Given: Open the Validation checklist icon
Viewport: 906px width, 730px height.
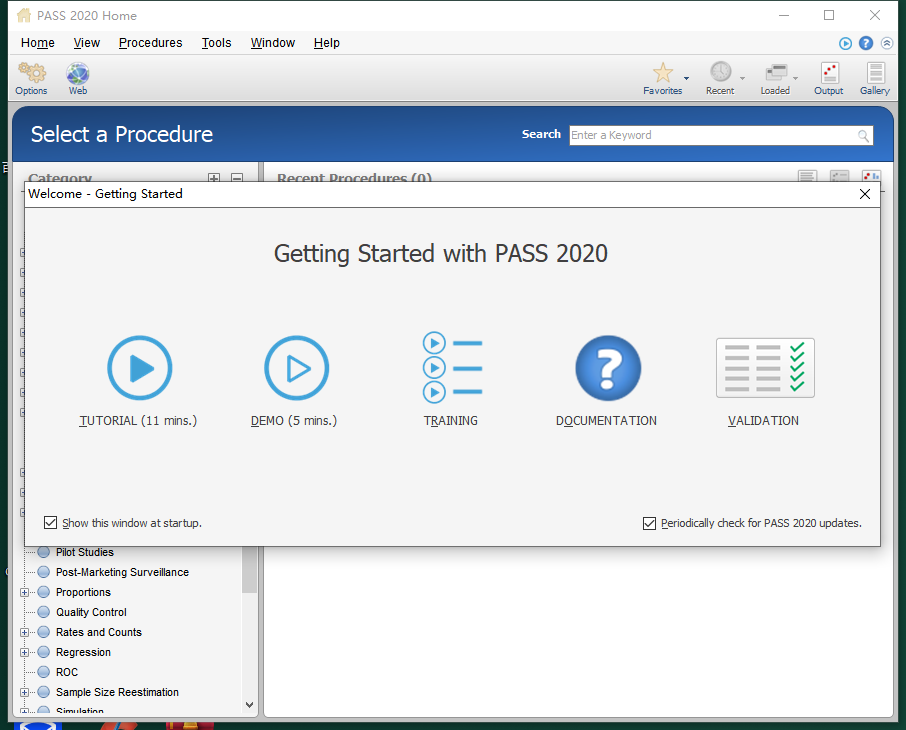Looking at the screenshot, I should [765, 368].
